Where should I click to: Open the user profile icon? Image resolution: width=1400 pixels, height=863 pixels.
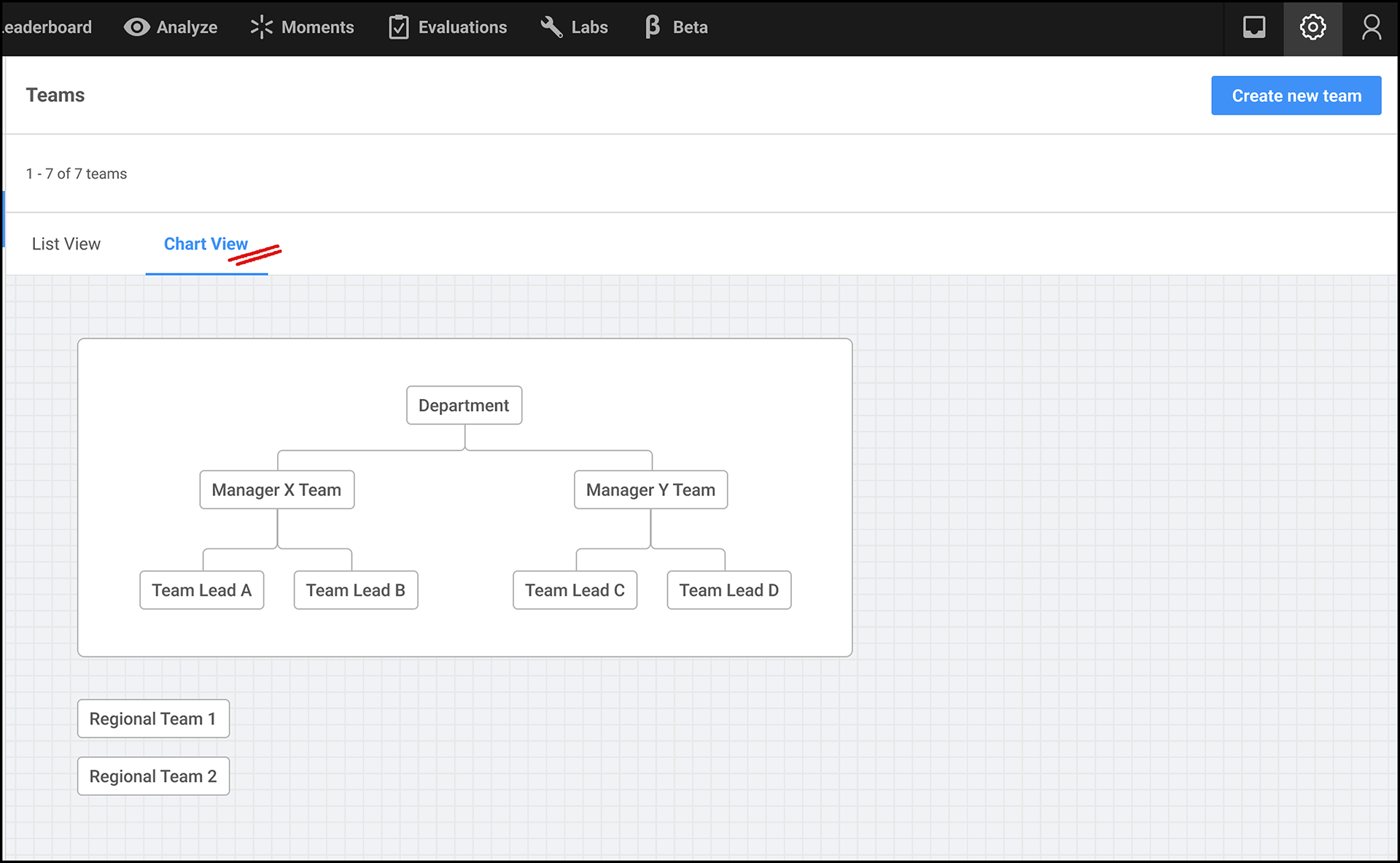(x=1371, y=27)
